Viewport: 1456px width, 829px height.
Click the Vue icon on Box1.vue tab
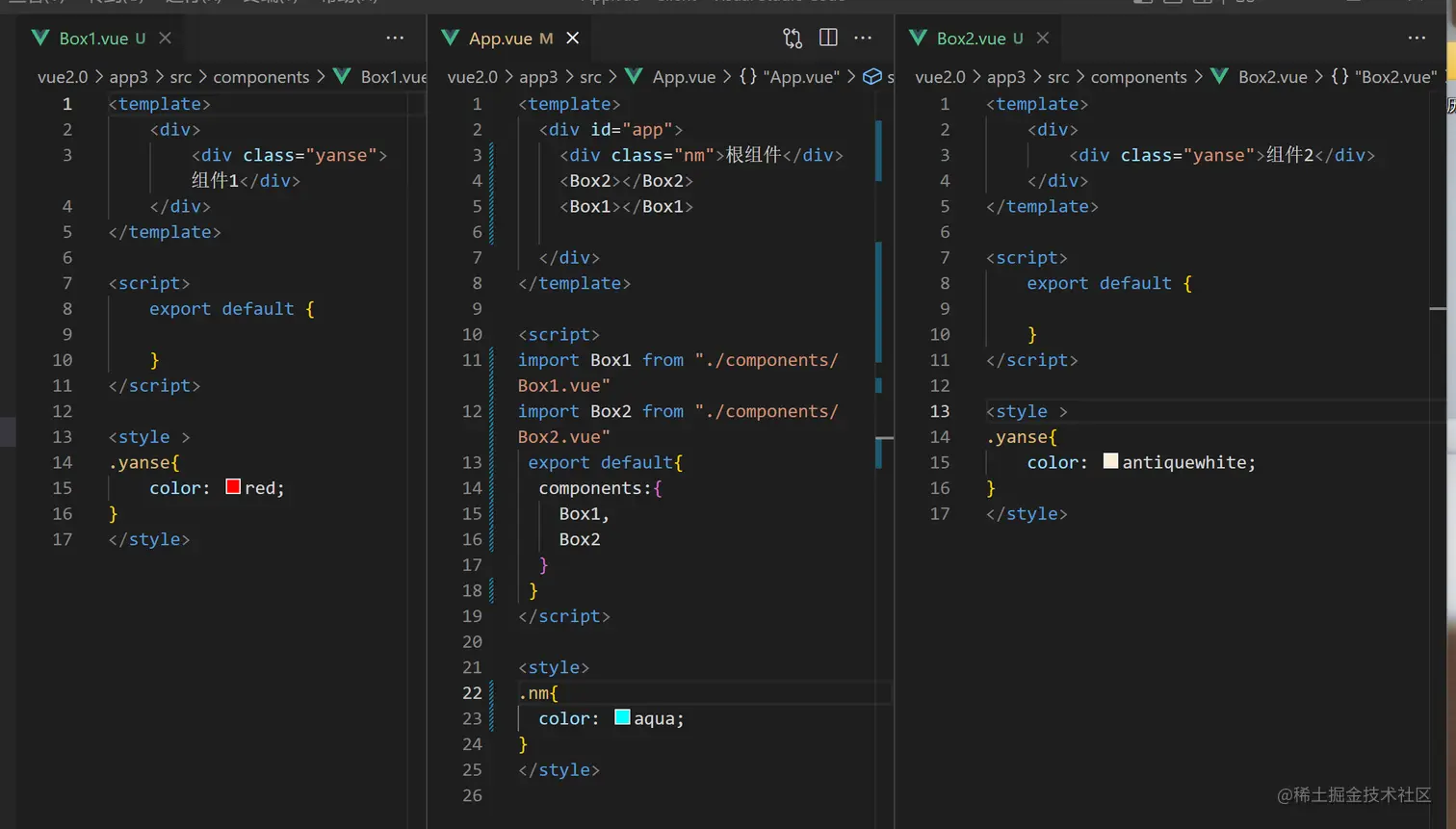pyautogui.click(x=40, y=38)
